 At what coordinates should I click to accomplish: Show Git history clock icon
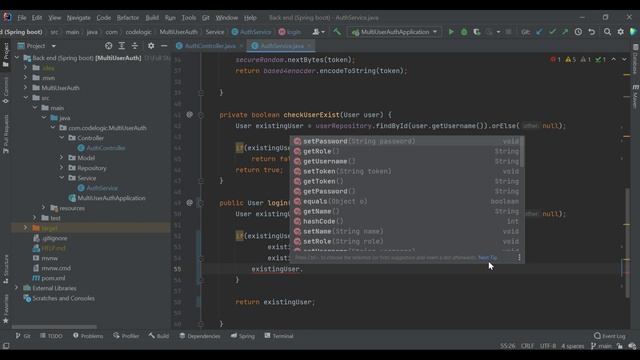pos(578,32)
